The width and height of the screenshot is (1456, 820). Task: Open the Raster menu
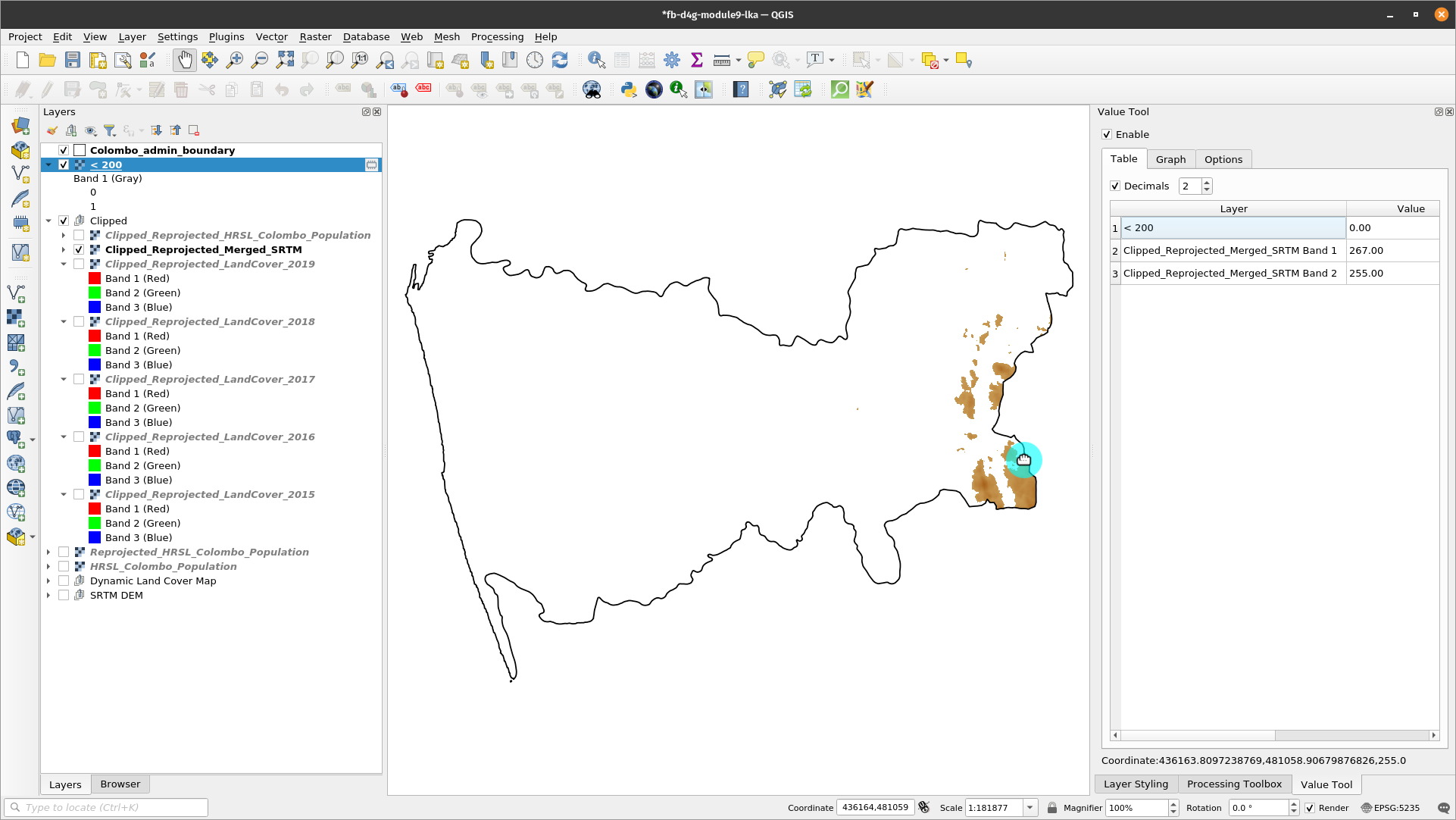click(x=315, y=37)
